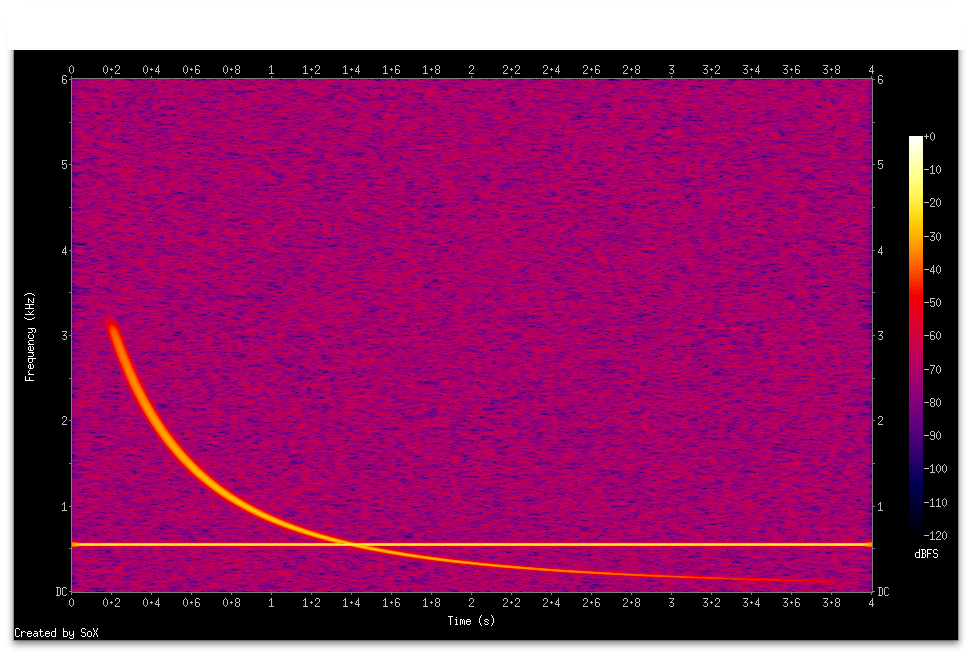Click the 2 label on the bottom time axis
Screen dimensions: 972x657
470,604
